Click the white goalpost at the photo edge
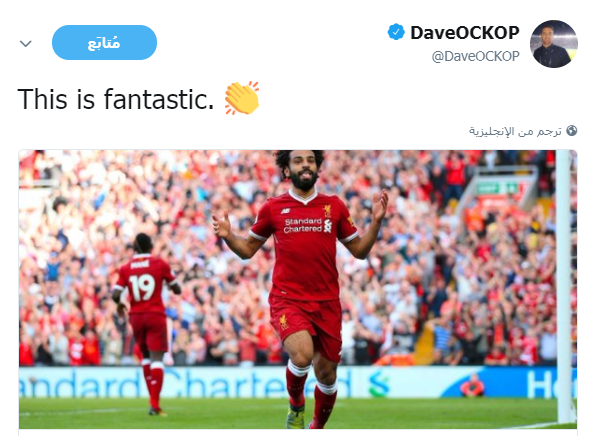Viewport: 598px width, 436px height. pos(564,286)
